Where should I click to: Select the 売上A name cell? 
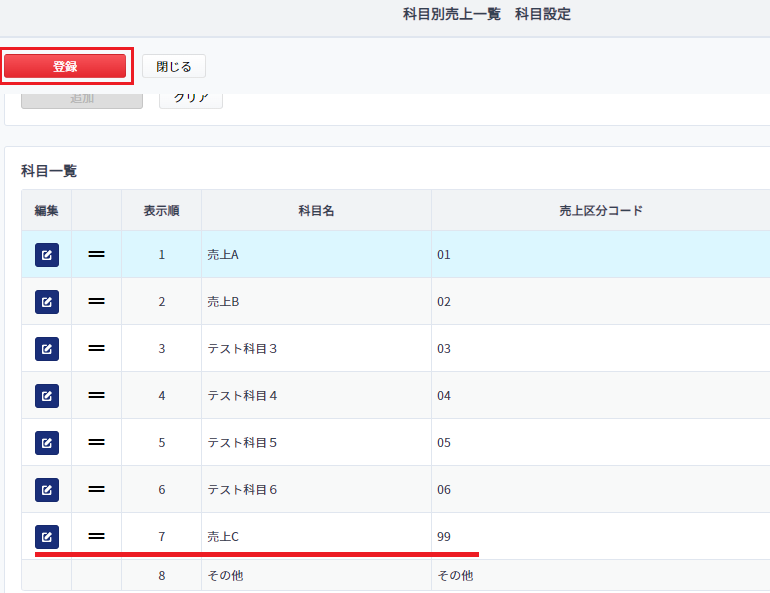[x=316, y=255]
